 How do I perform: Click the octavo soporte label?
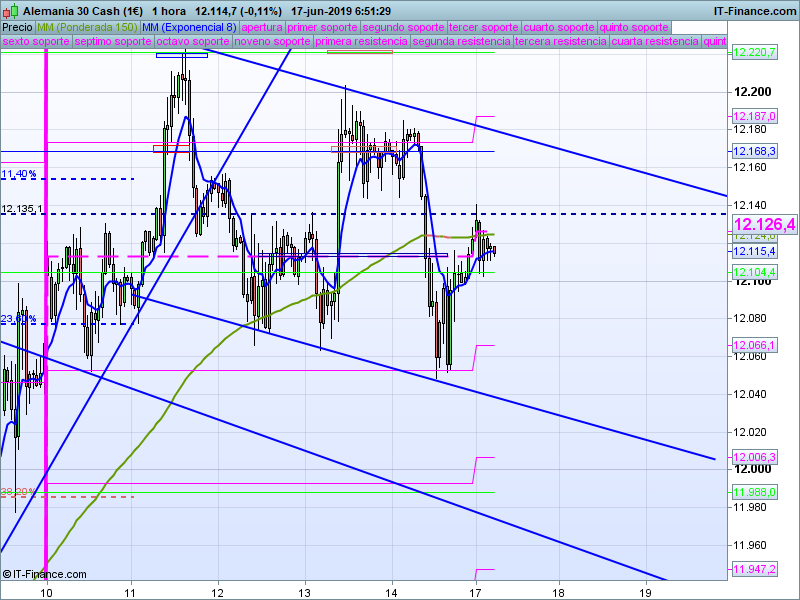pos(193,41)
